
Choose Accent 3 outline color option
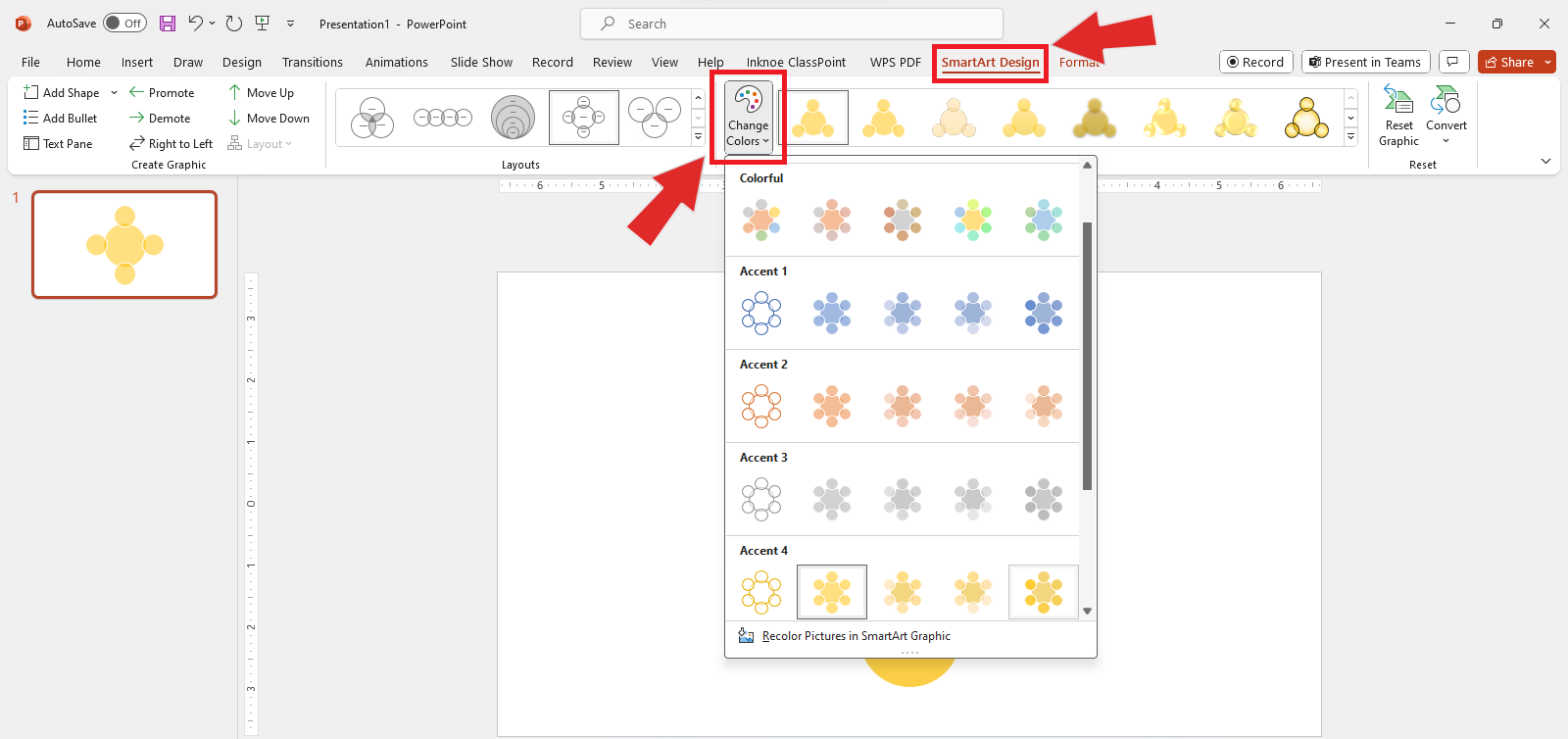tap(761, 499)
